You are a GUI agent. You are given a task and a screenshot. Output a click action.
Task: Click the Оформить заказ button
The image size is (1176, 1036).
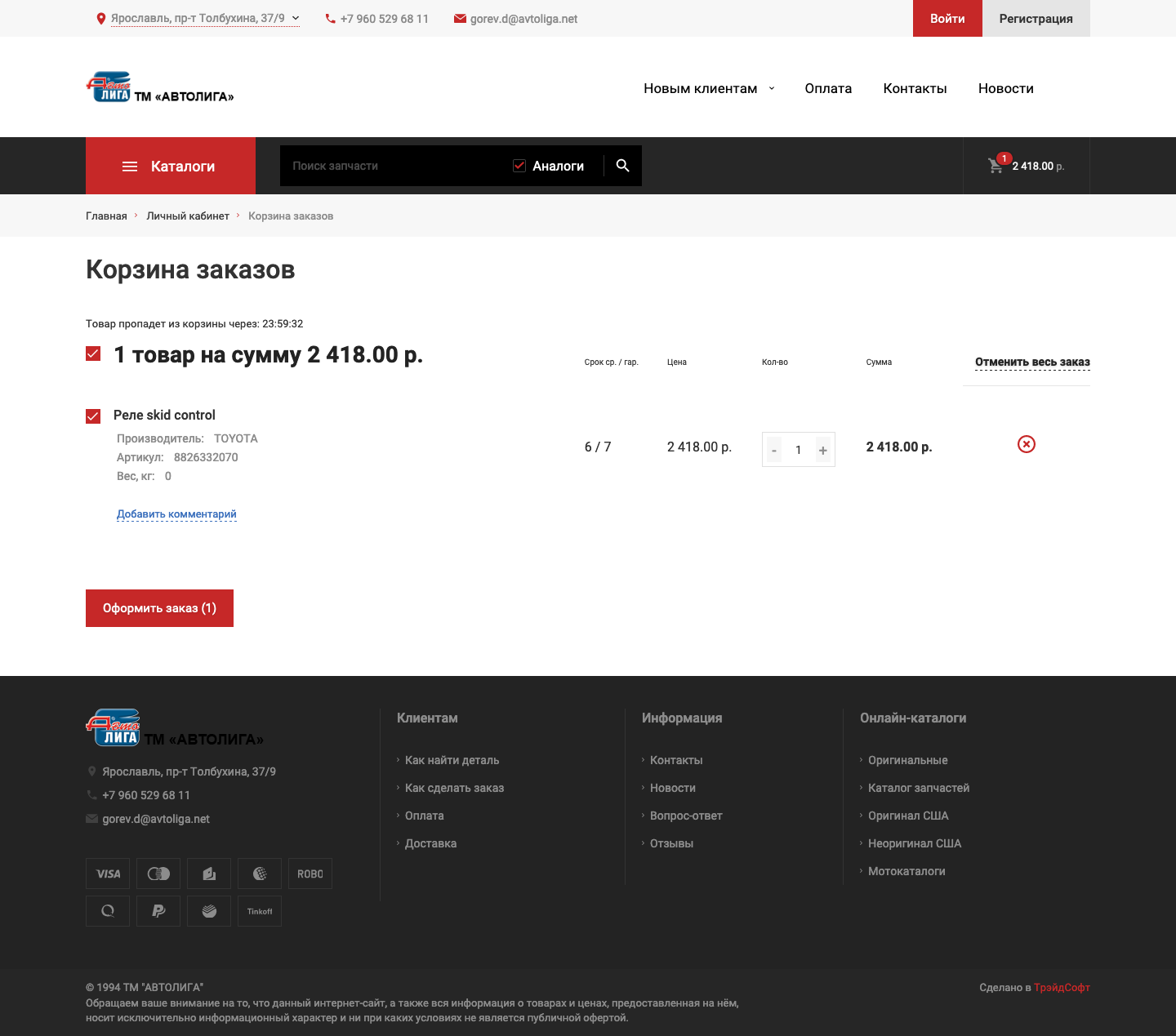159,607
